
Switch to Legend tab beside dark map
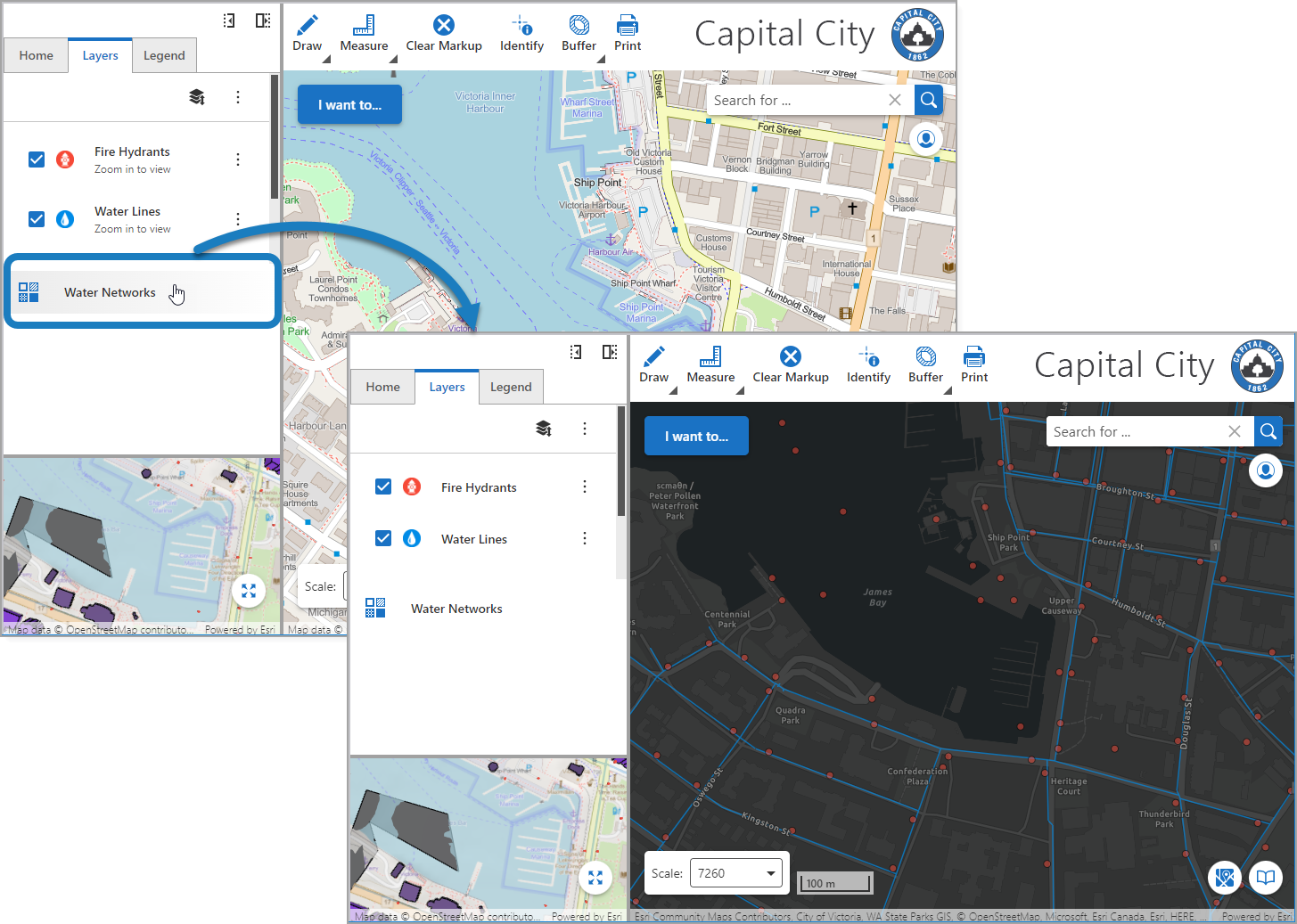click(x=511, y=387)
